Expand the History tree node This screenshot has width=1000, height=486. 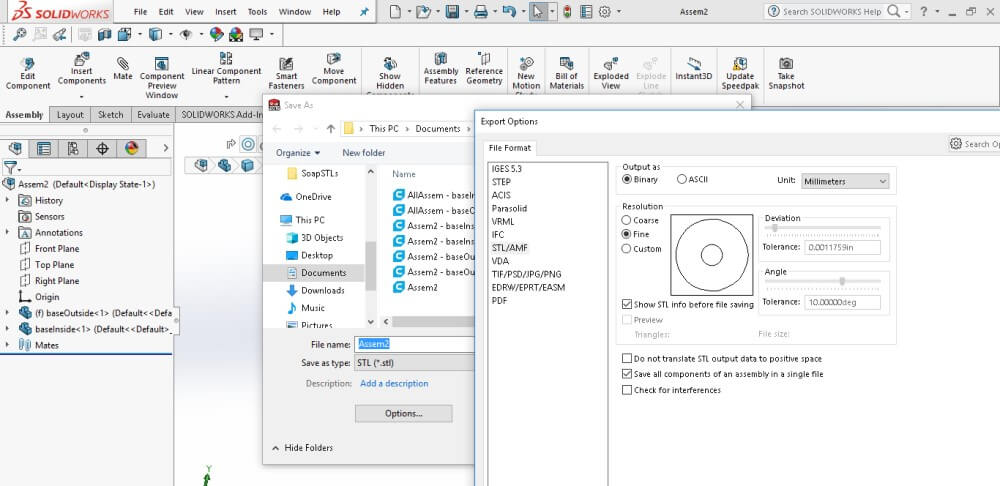pos(7,200)
